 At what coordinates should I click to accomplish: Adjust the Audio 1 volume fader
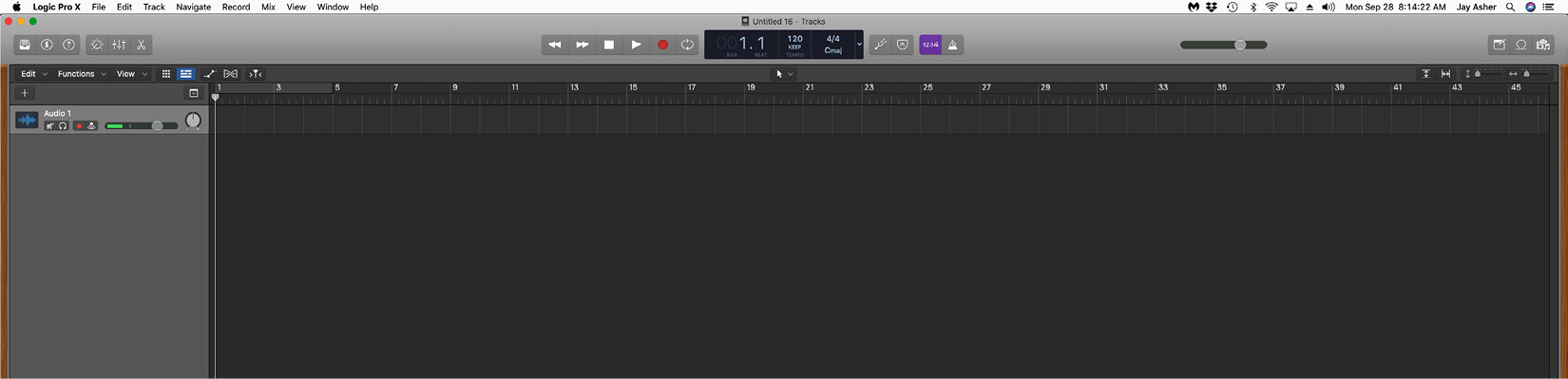[142, 126]
